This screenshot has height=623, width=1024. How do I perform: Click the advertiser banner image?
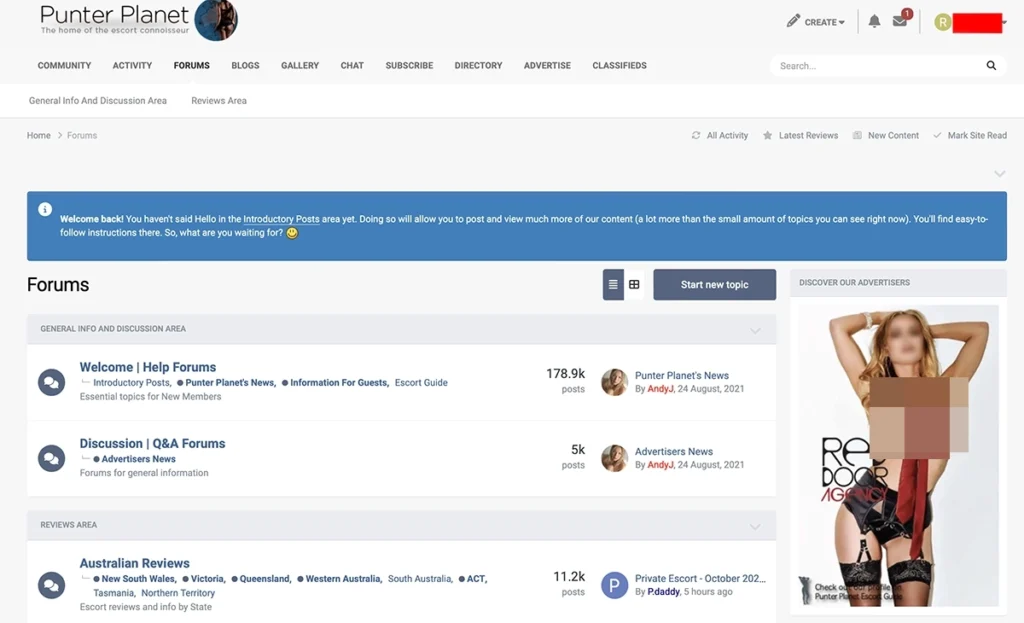[x=898, y=456]
